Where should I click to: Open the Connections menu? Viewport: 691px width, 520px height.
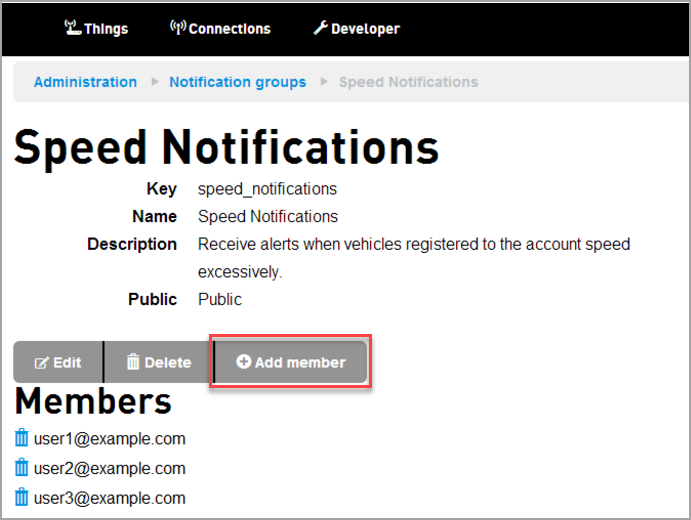pos(220,28)
